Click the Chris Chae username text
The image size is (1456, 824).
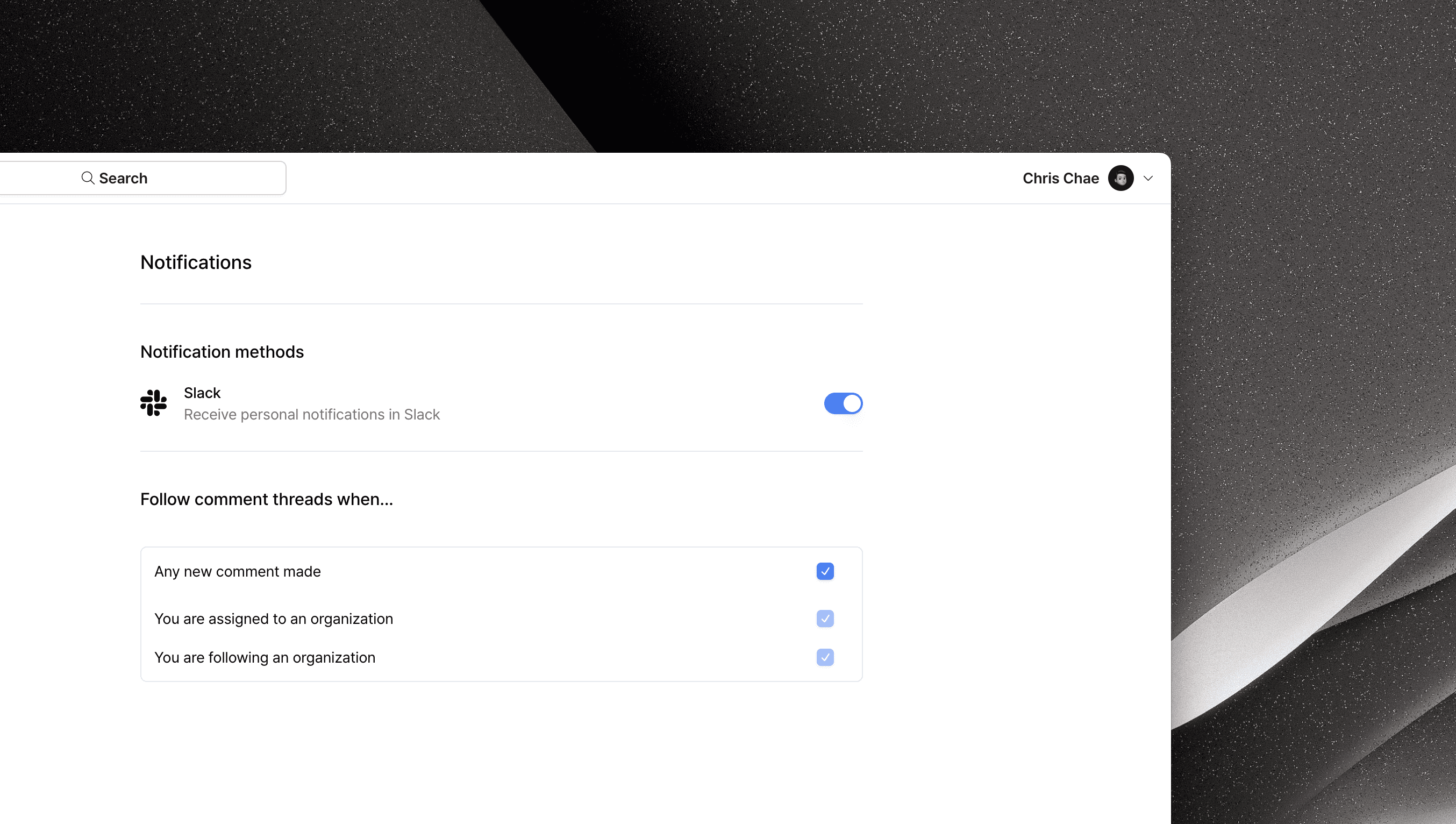(x=1060, y=177)
